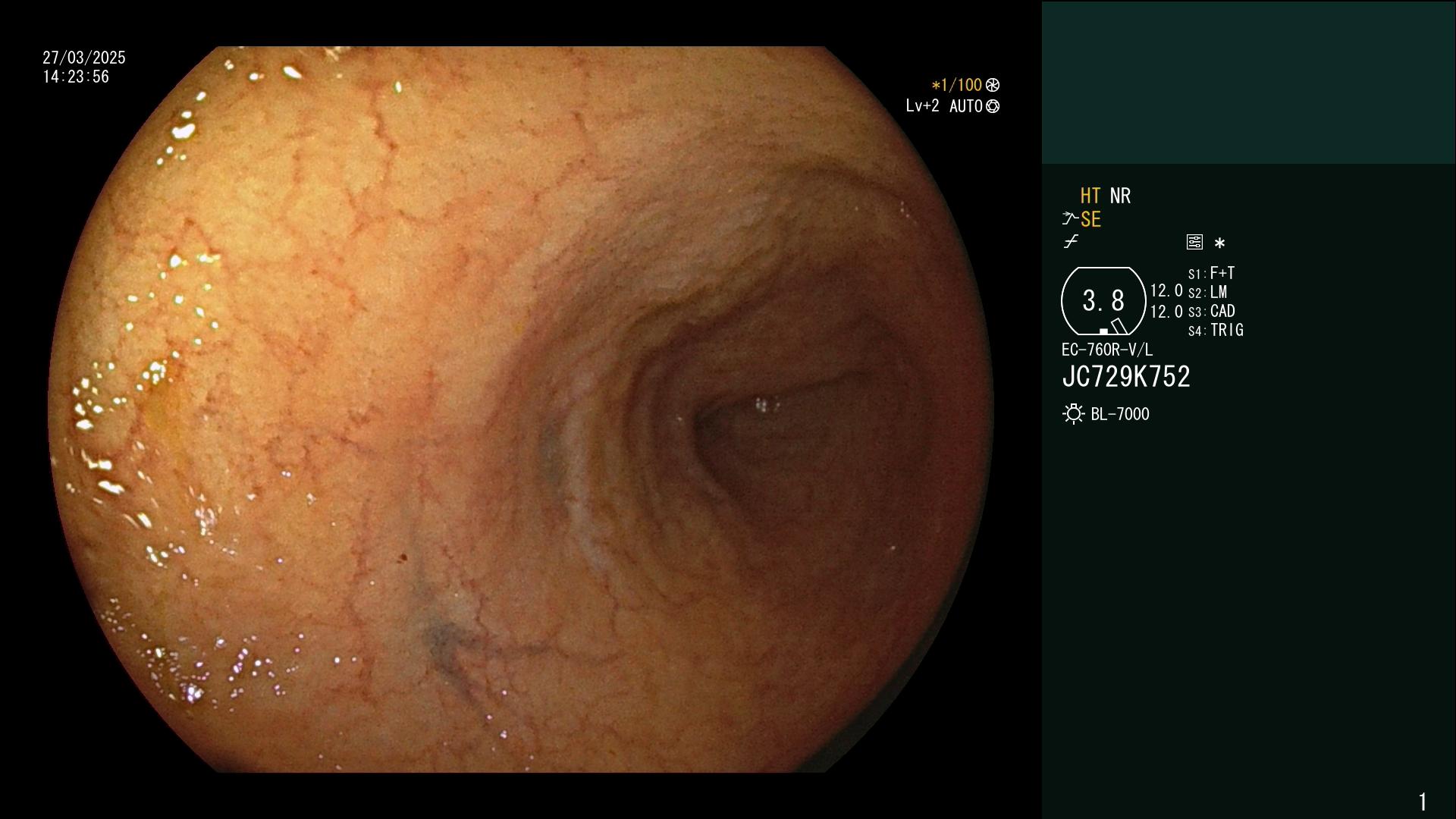Click the upper 12.0 diameter value
This screenshot has height=819, width=1456.
pyautogui.click(x=1166, y=290)
